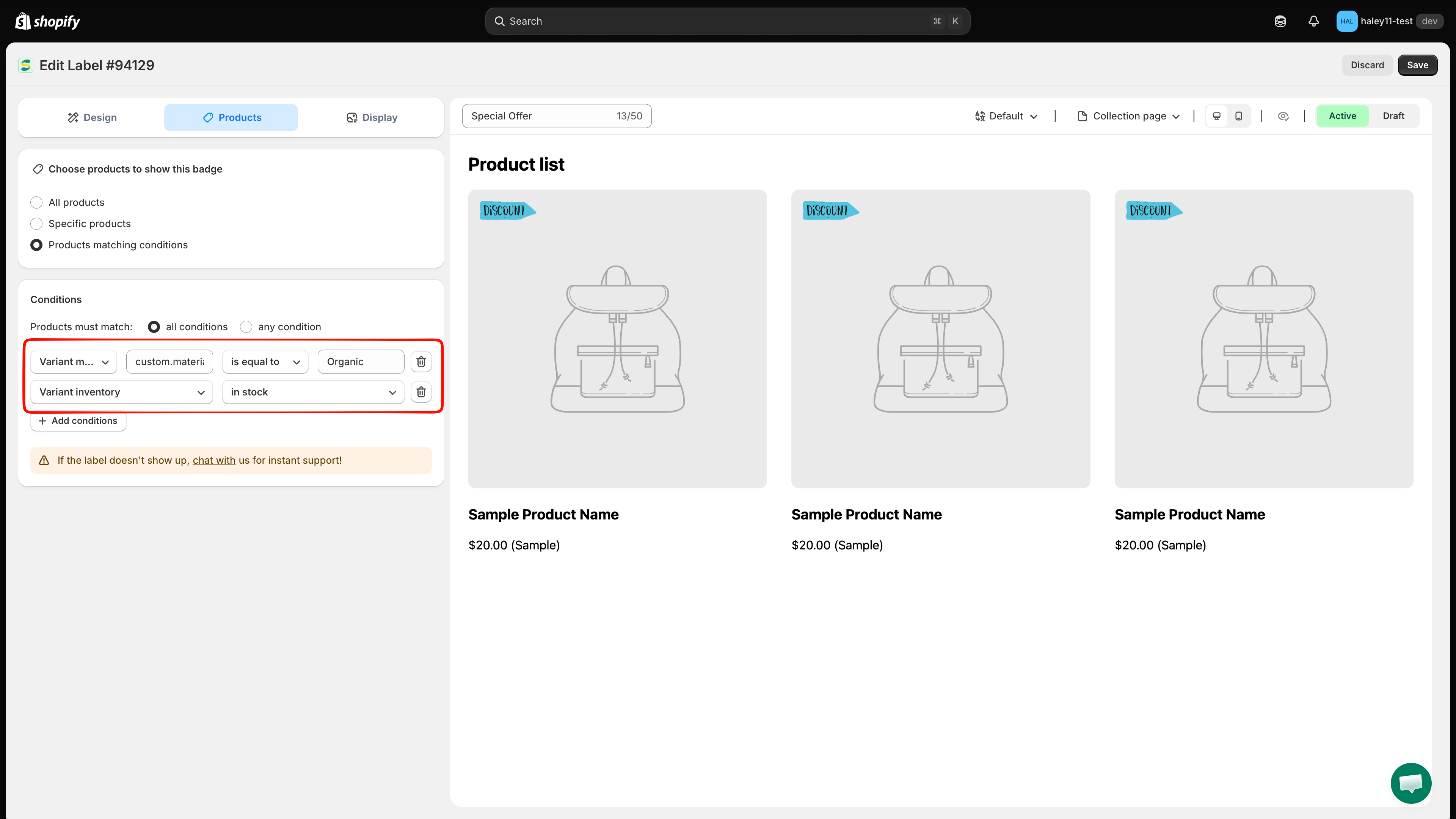Open the in stock dropdown
Screen dimensions: 1456x819
coord(313,392)
